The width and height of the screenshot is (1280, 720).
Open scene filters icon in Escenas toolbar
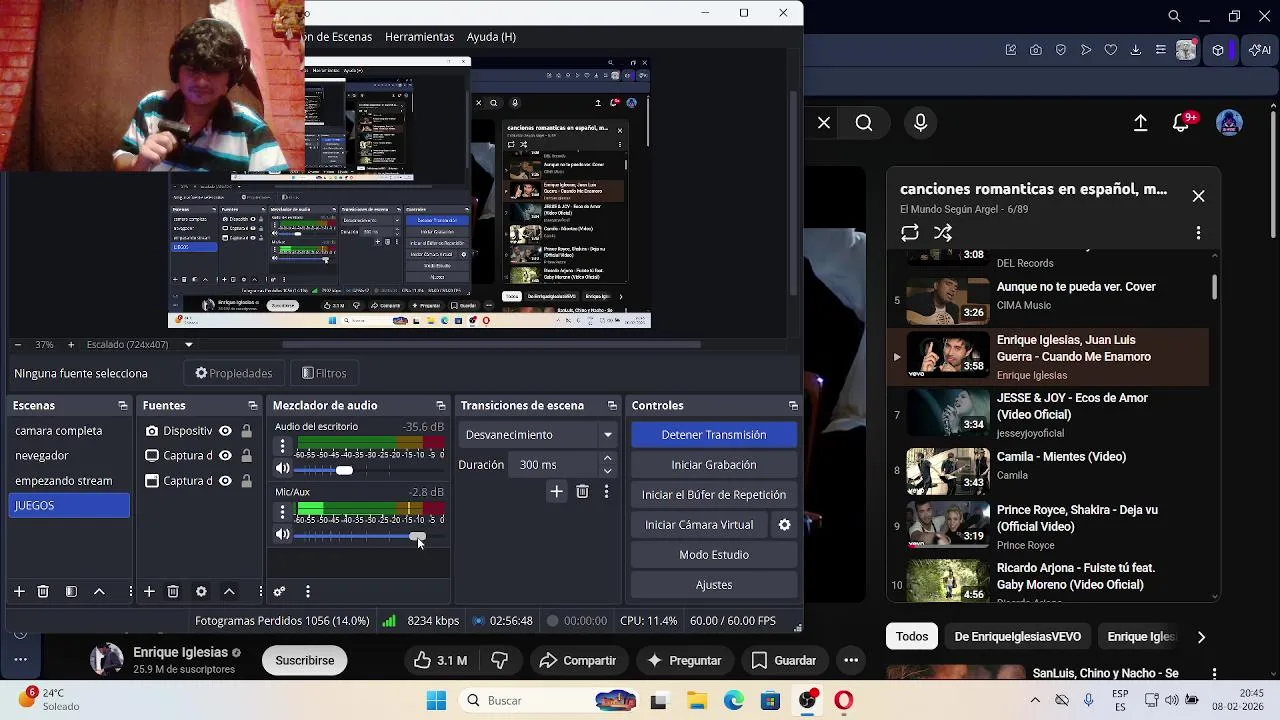click(71, 592)
